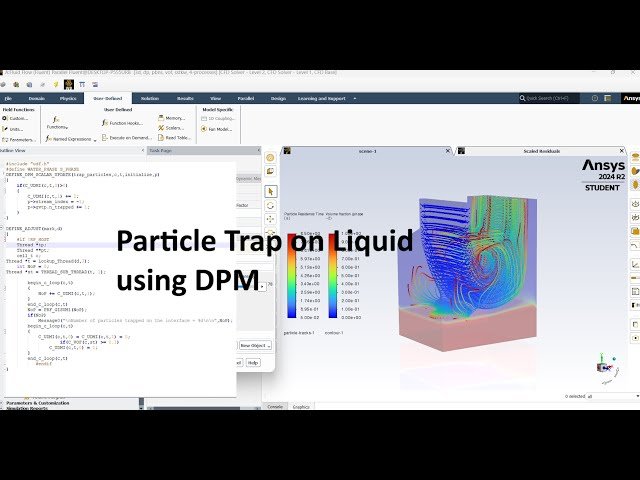Open Function Hooks dialog
This screenshot has height=480, width=640.
[x=122, y=123]
